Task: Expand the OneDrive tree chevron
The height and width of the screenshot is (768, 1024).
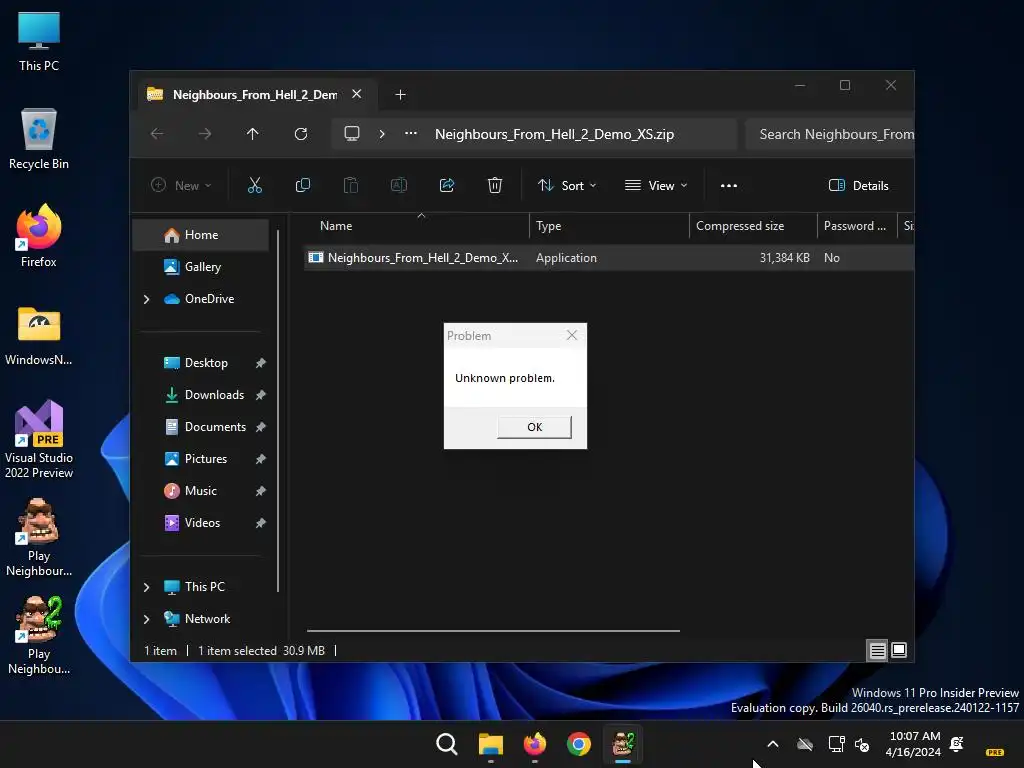Action: click(146, 299)
